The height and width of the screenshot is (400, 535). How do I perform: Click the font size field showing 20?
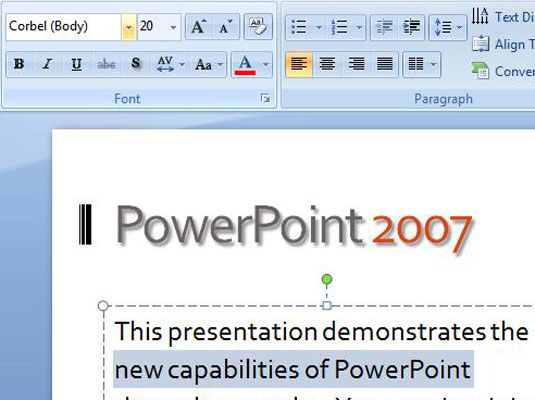pos(152,27)
